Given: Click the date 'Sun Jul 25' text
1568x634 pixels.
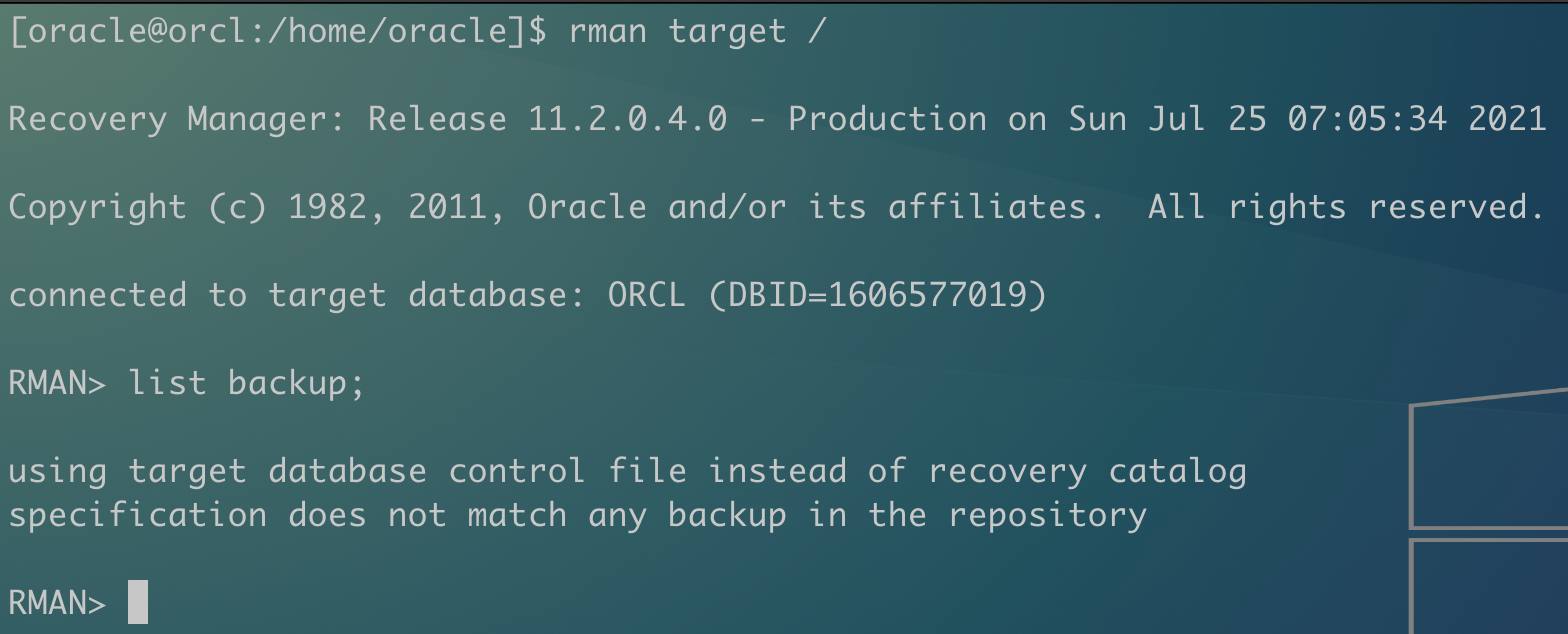Looking at the screenshot, I should (x=1167, y=119).
